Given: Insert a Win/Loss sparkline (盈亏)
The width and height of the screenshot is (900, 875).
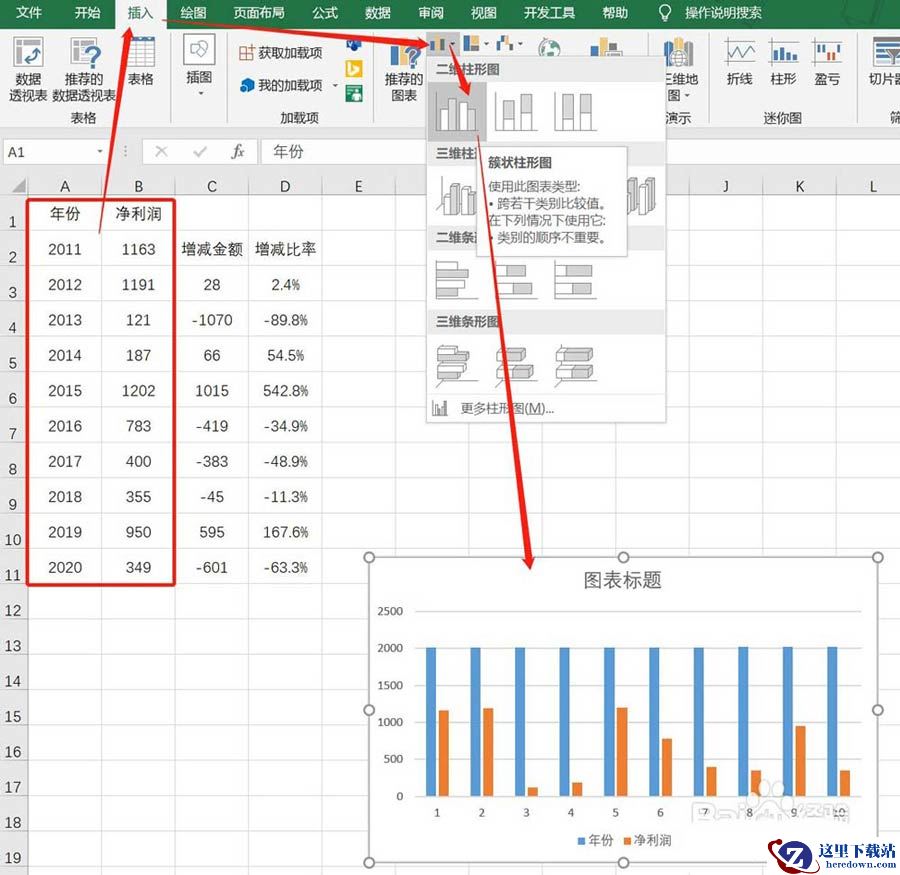Looking at the screenshot, I should point(827,62).
